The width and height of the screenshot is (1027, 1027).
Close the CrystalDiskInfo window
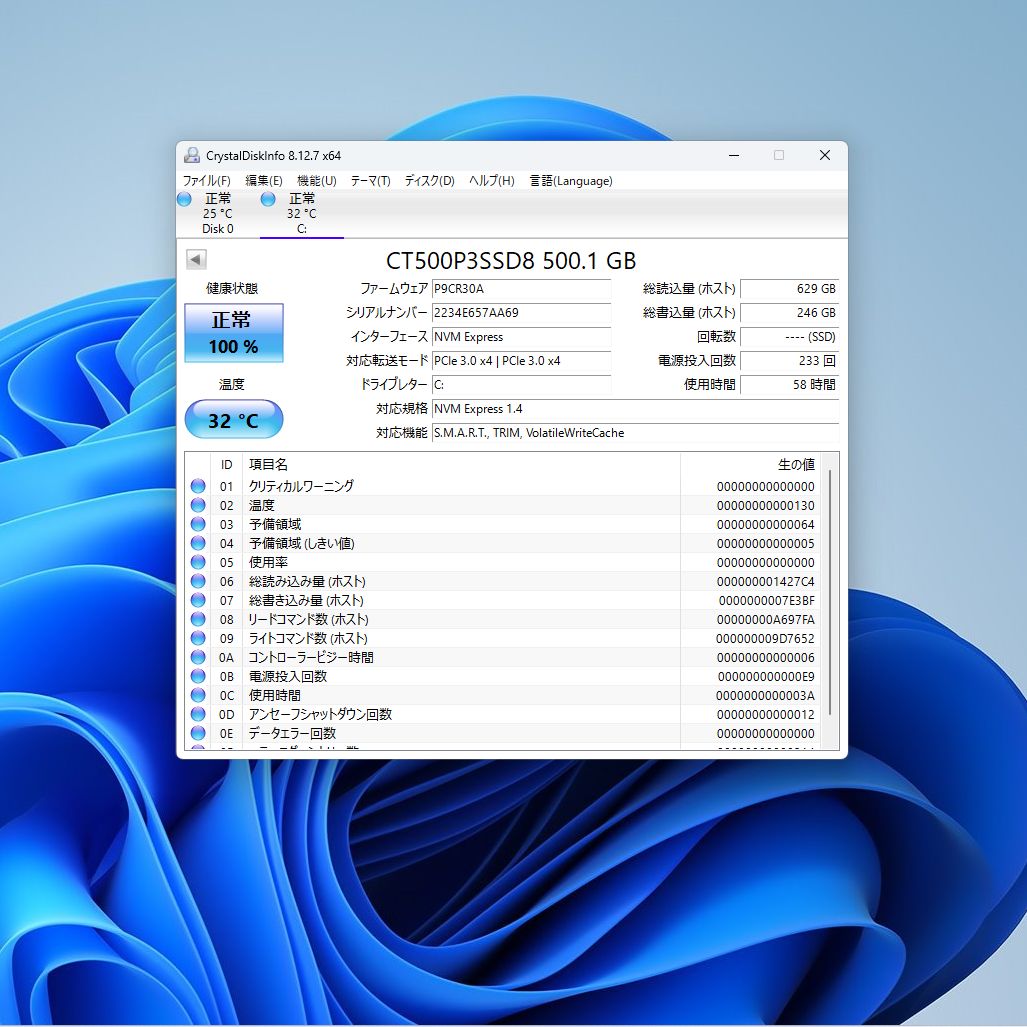click(x=825, y=155)
